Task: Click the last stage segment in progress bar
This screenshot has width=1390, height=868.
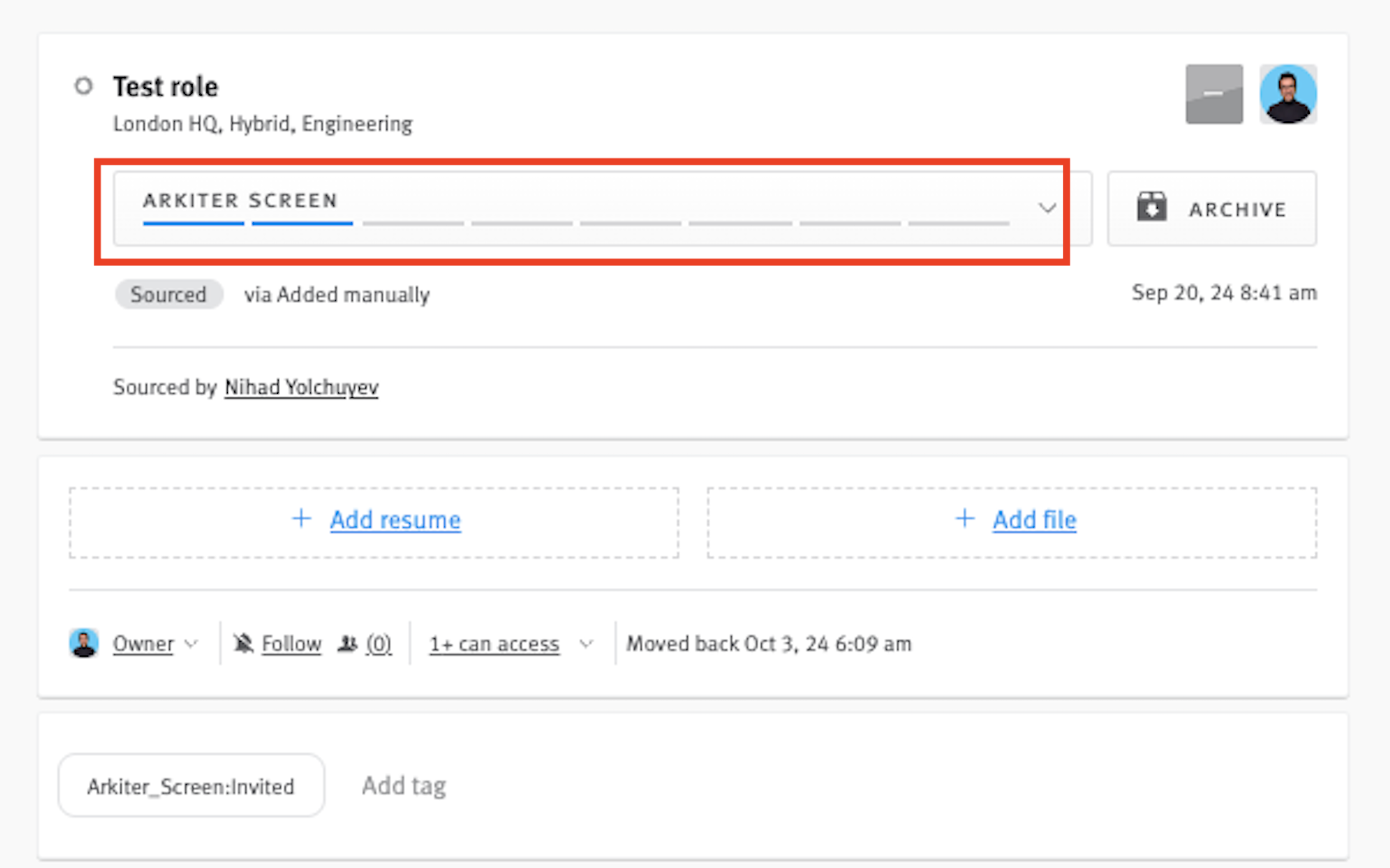Action: 959,223
